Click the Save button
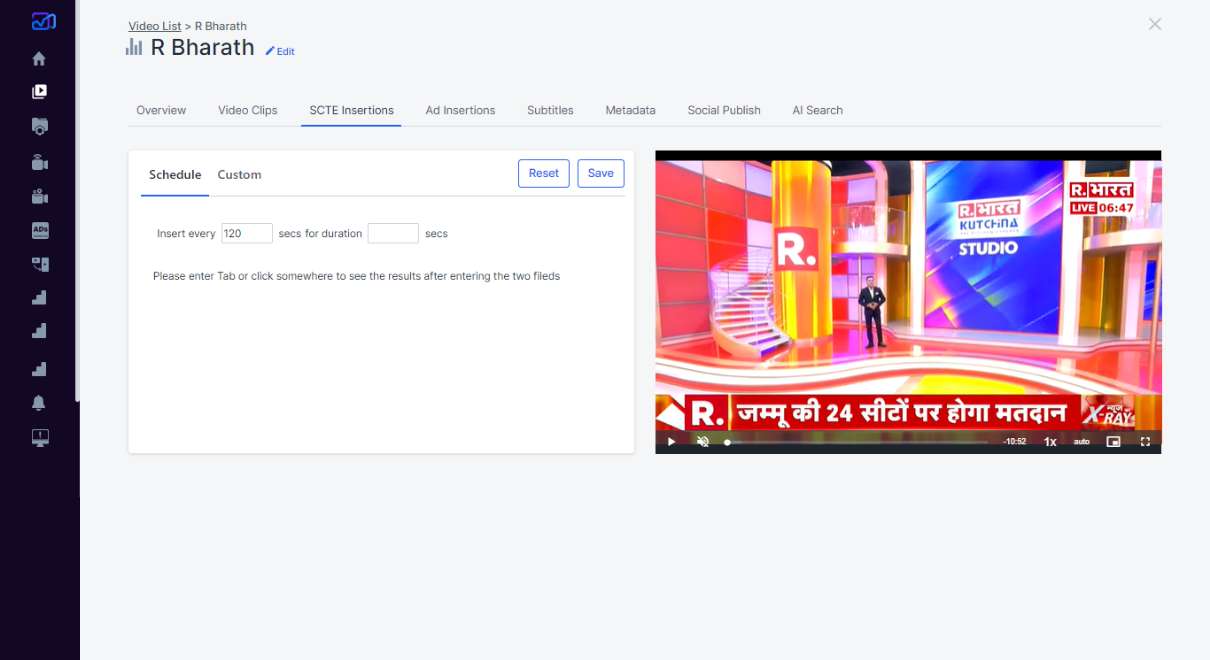1210x660 pixels. pyautogui.click(x=600, y=173)
